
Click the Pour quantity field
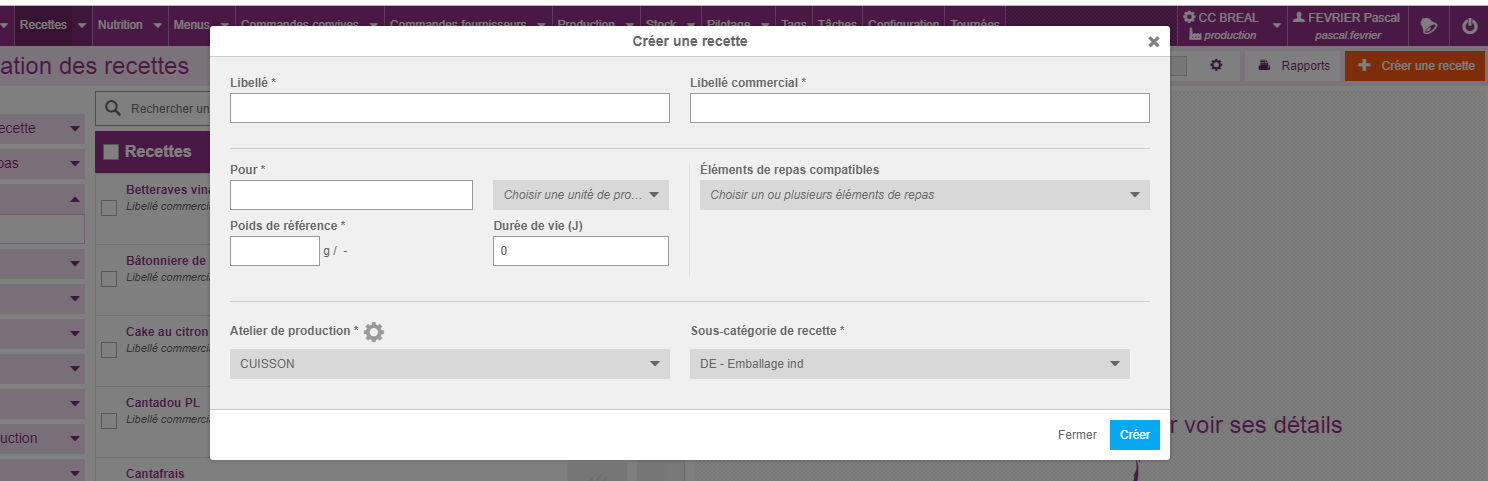[x=351, y=195]
